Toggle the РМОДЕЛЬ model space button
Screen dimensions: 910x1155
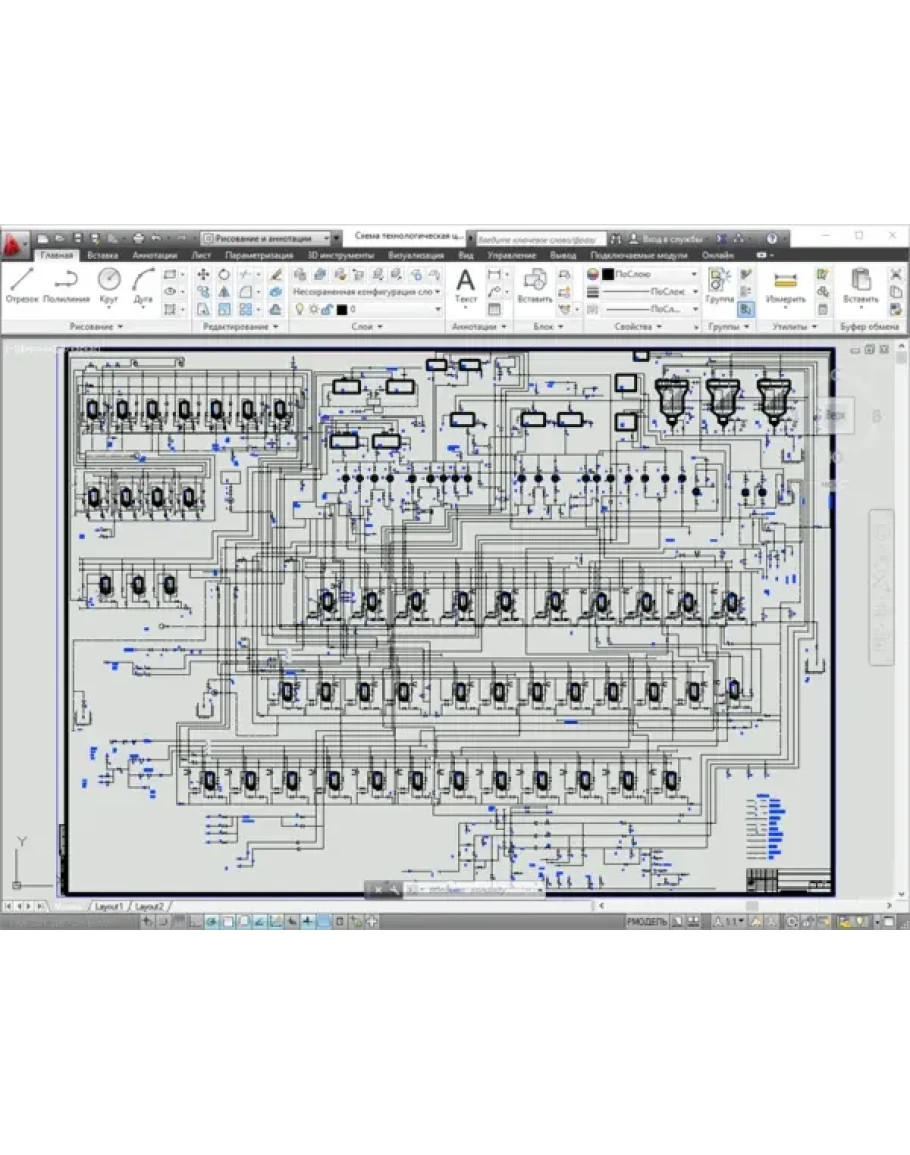(646, 920)
